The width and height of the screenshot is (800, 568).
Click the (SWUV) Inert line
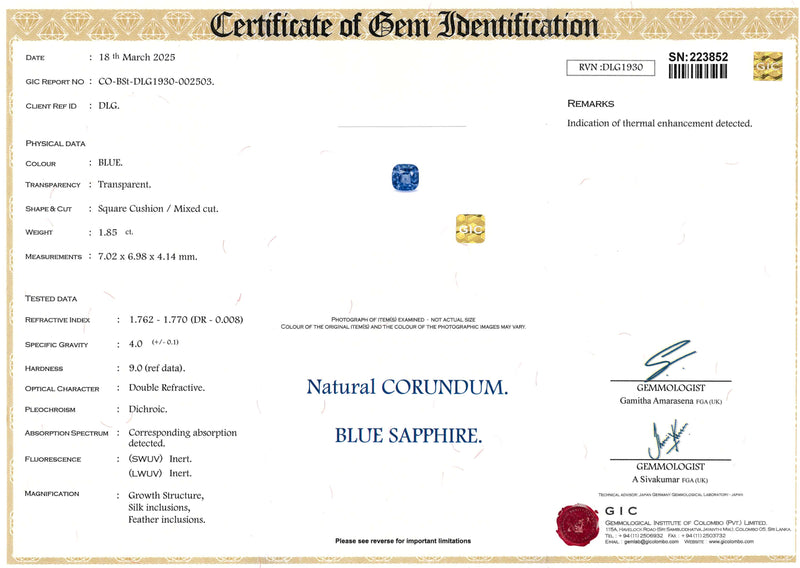point(160,459)
